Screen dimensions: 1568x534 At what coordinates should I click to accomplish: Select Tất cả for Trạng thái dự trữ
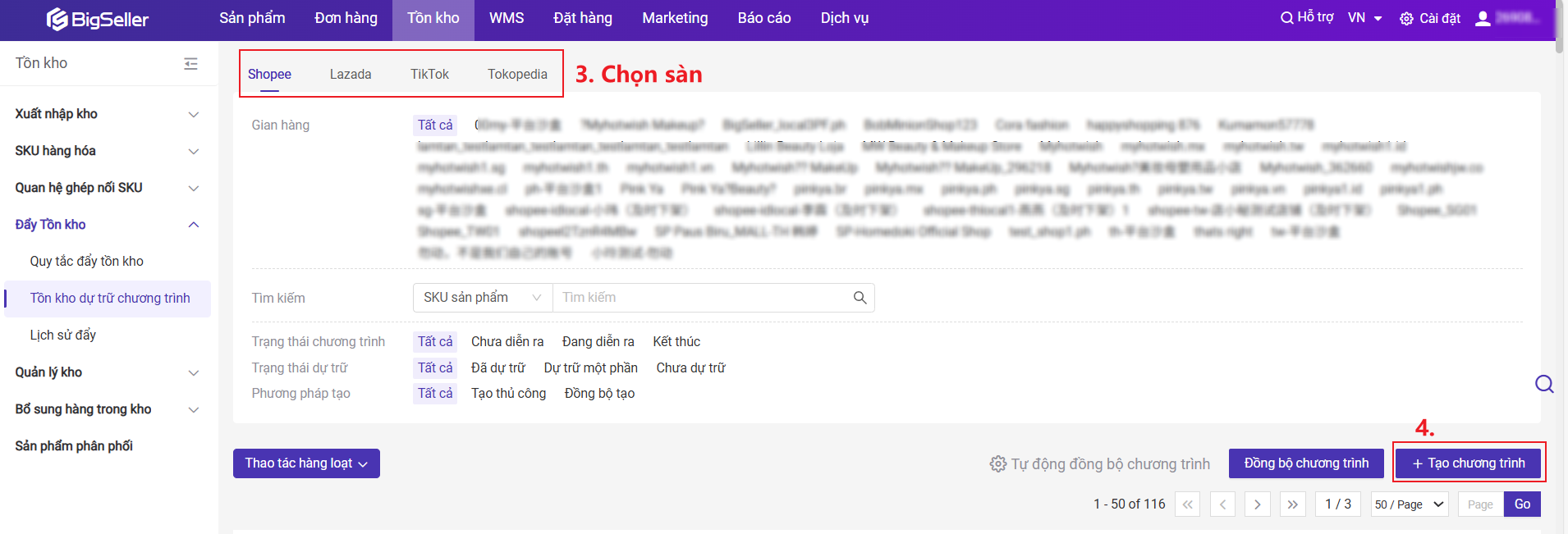(435, 368)
